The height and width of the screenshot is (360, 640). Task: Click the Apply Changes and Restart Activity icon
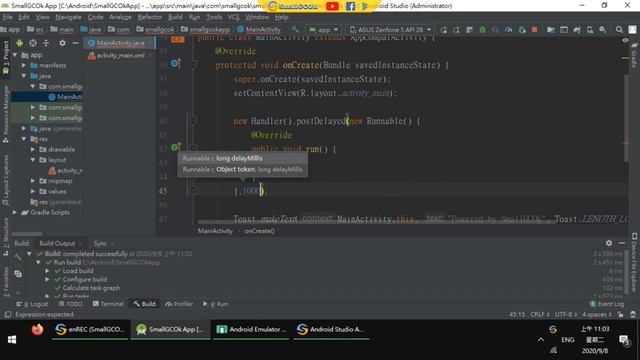click(456, 30)
